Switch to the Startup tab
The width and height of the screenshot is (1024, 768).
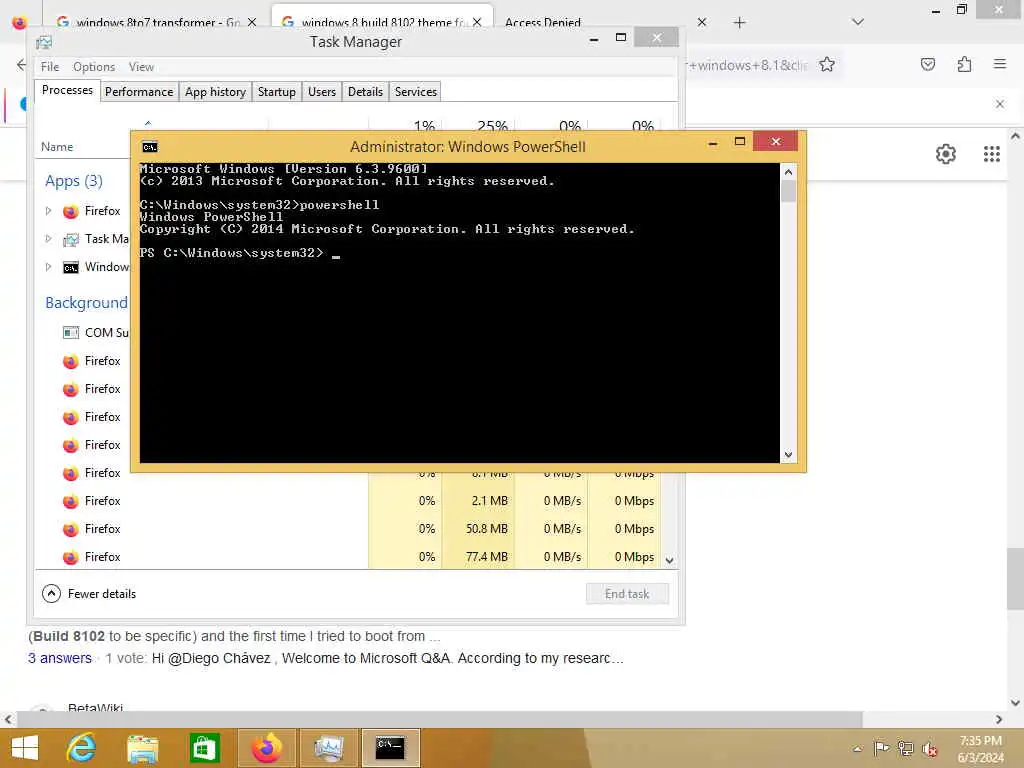pos(276,92)
